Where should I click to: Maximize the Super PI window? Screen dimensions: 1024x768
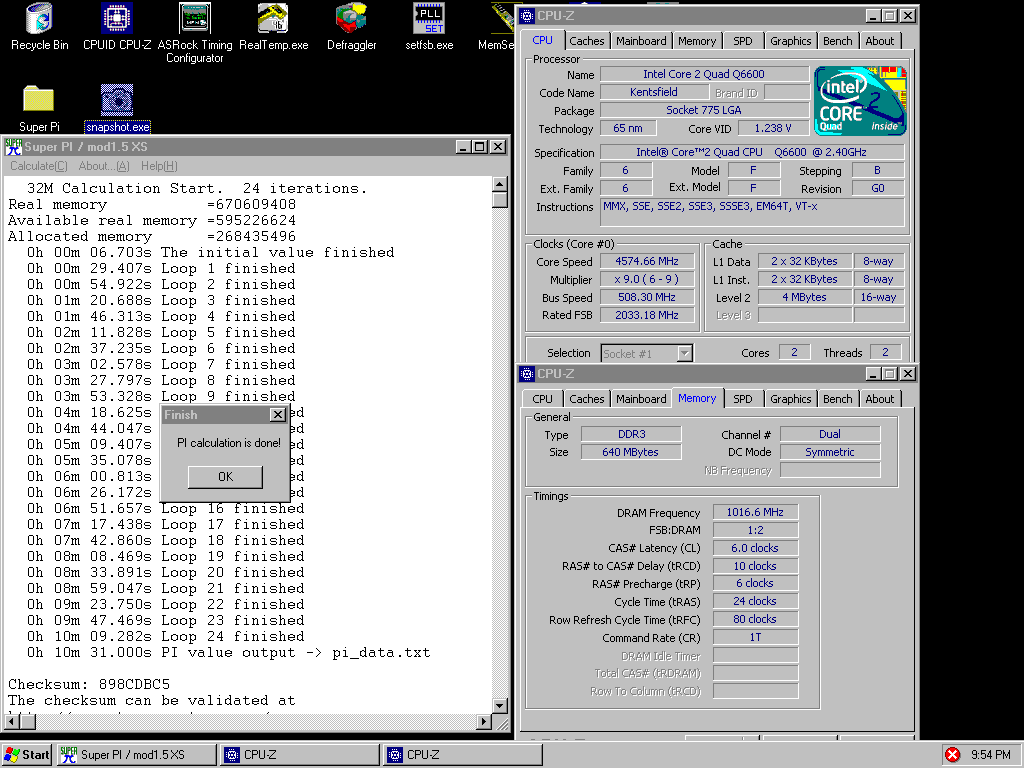coord(479,147)
